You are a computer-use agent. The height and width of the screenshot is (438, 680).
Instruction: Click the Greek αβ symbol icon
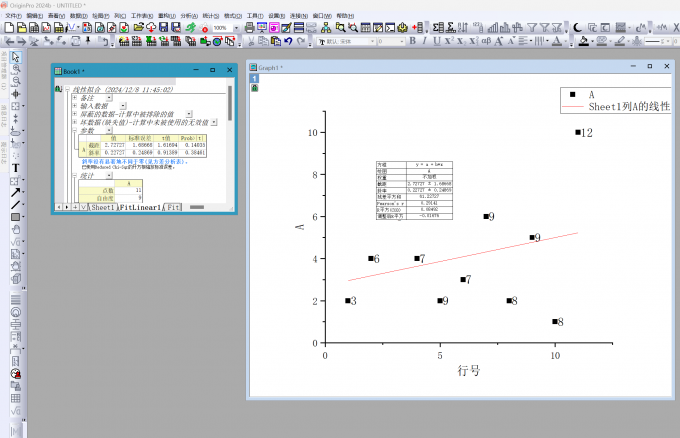[x=486, y=41]
